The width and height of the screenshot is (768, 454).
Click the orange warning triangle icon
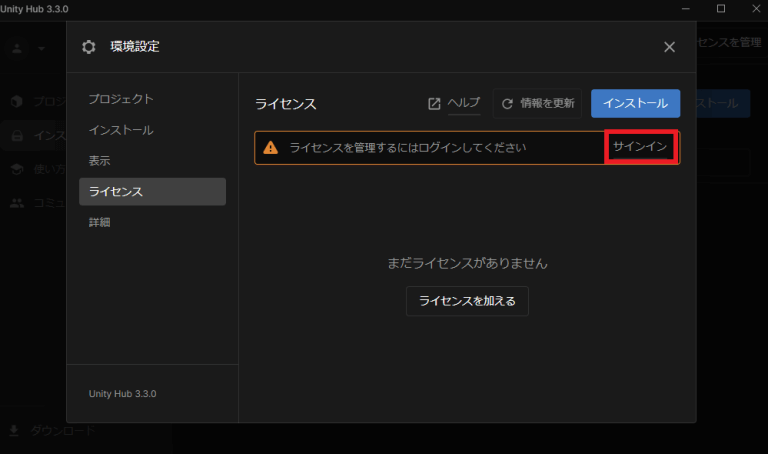[270, 147]
